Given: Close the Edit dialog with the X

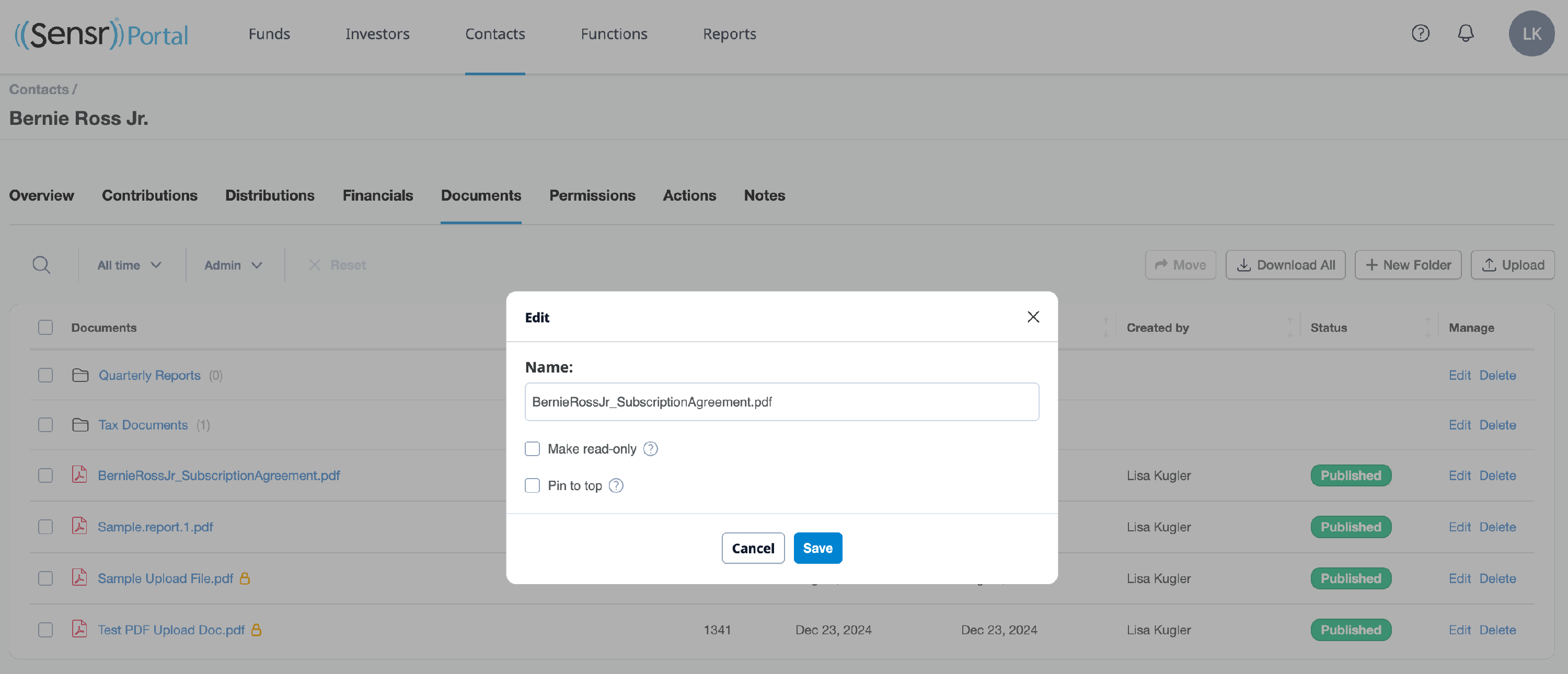Looking at the screenshot, I should (1033, 317).
